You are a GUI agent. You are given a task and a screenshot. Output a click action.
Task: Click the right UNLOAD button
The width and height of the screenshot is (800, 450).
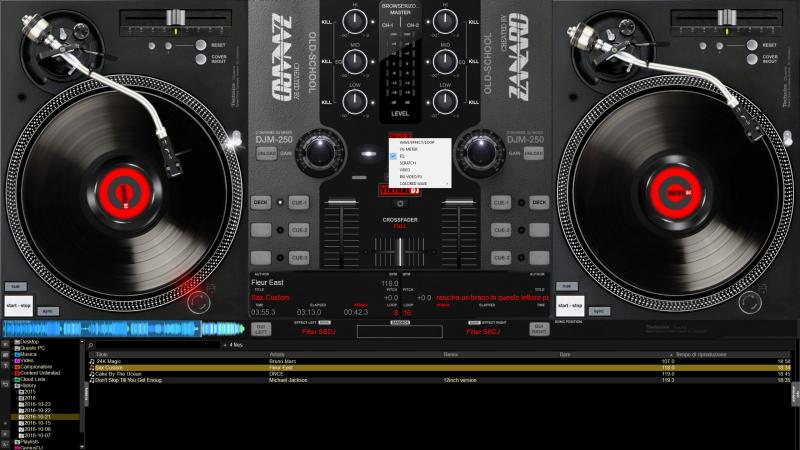pyautogui.click(x=534, y=153)
